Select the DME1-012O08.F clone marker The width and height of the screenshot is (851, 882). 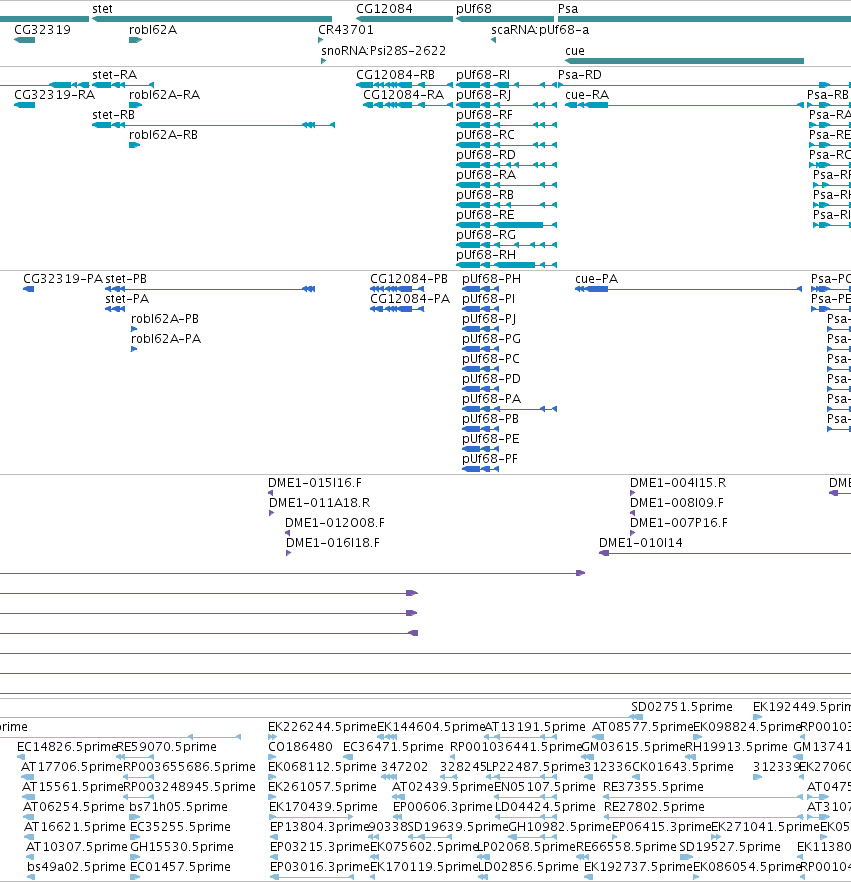(287, 533)
